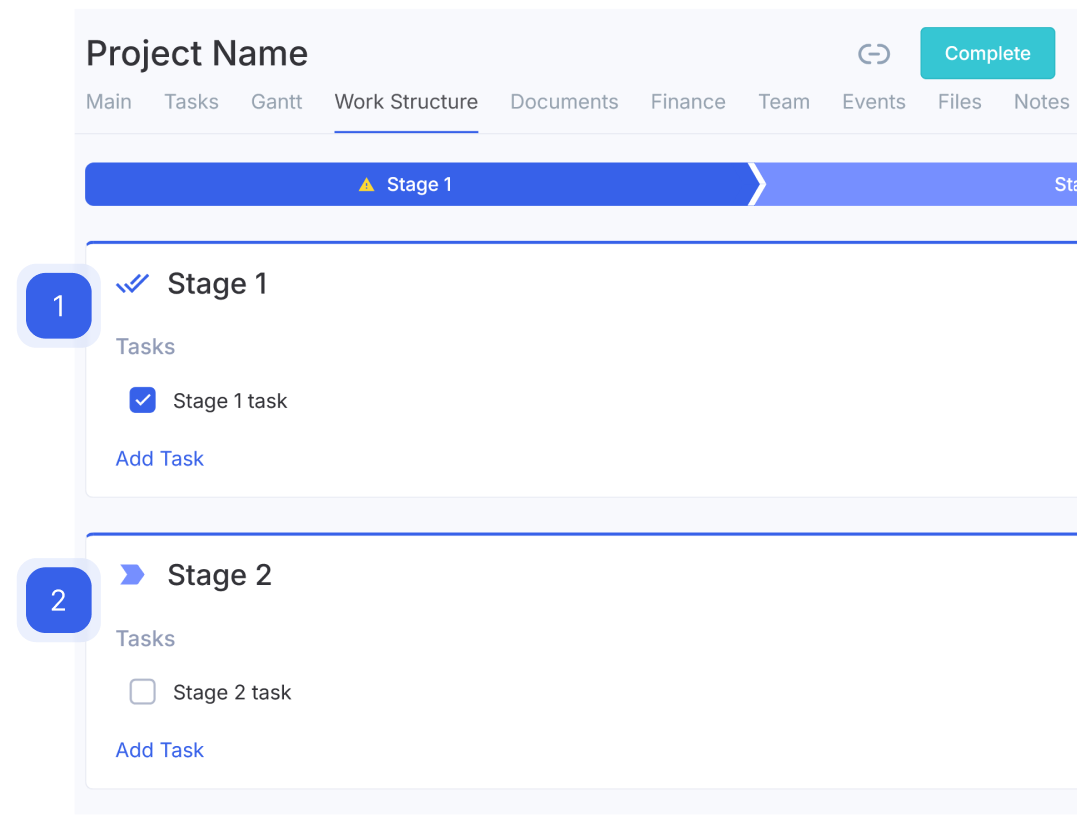Go to the Files tab
The image size is (1077, 828).
pyautogui.click(x=960, y=102)
